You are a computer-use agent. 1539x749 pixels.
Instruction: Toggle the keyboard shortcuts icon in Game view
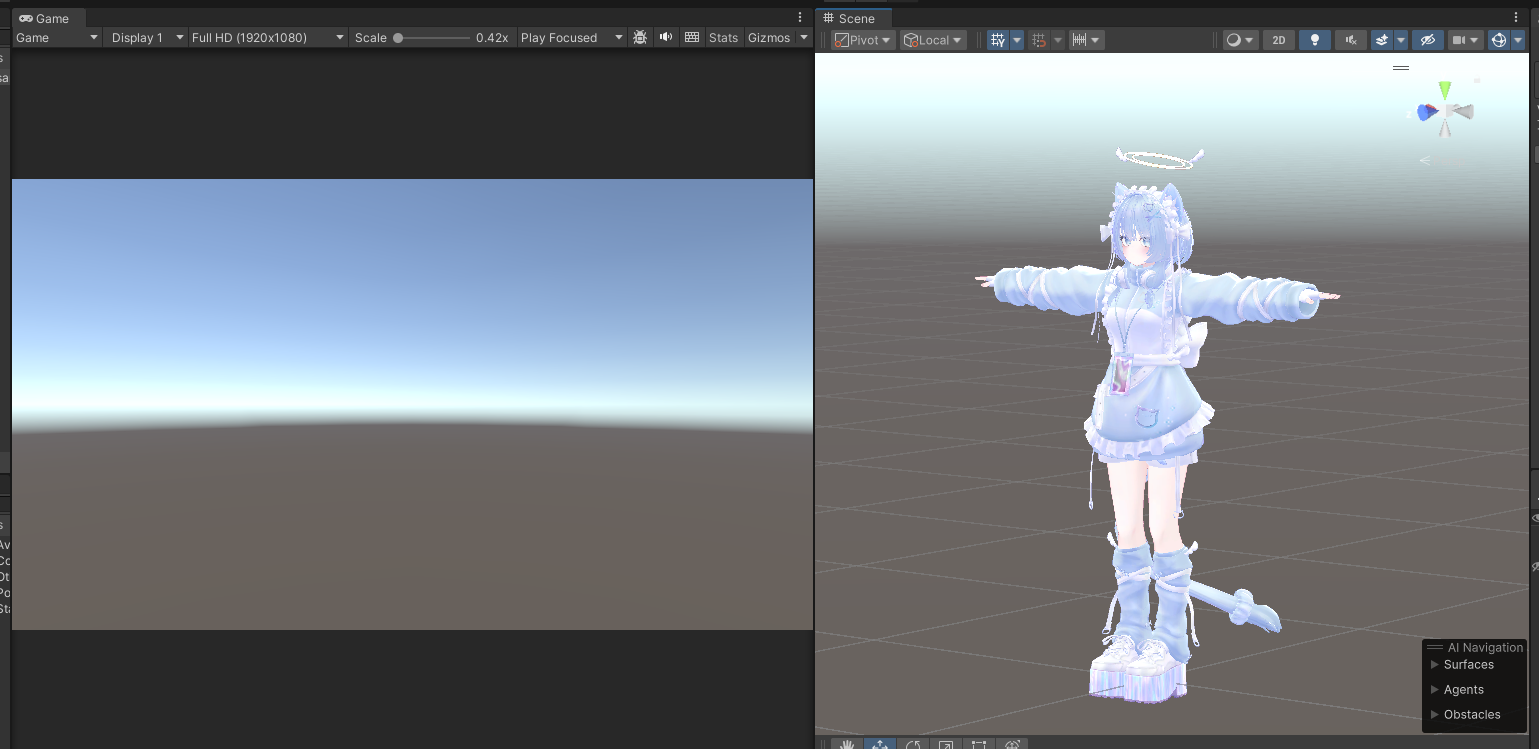coord(692,38)
